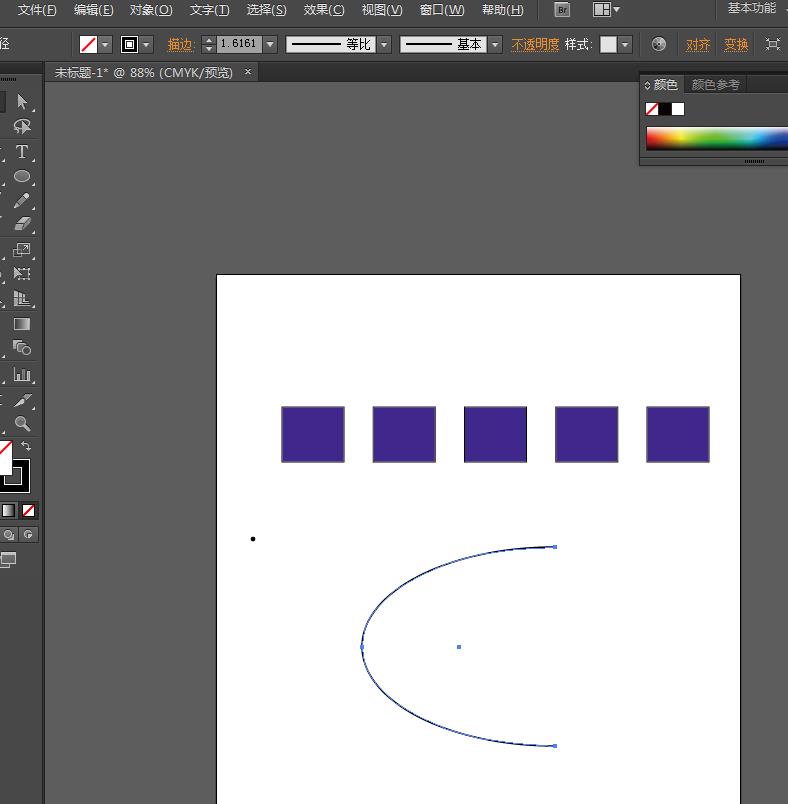Click the 样式 graphic style swatch
This screenshot has height=804, width=788.
point(609,45)
